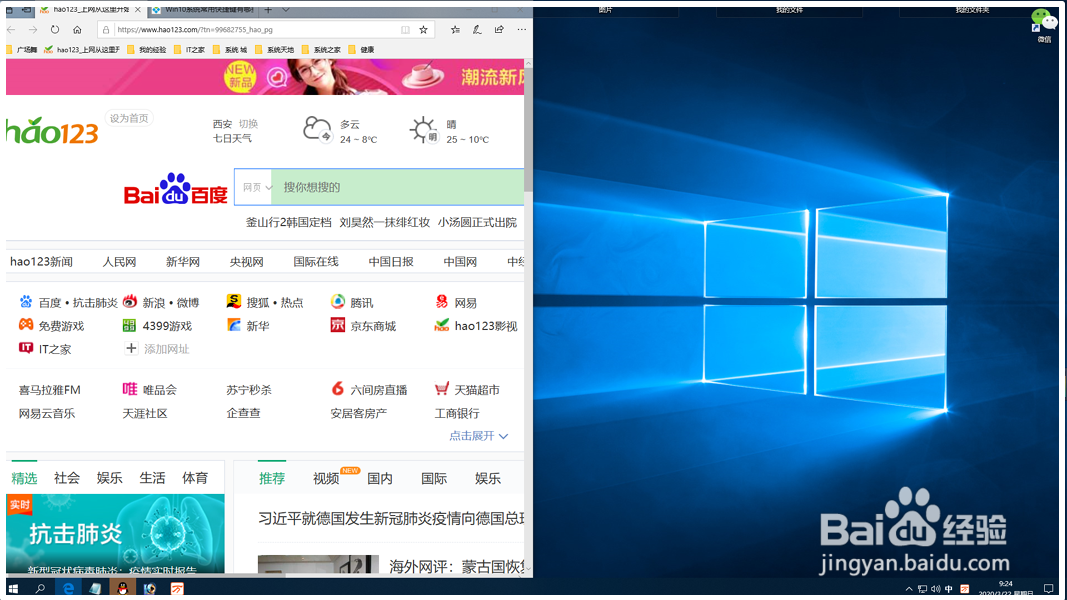
Task: Open 七日天气 forecast link
Action: (x=232, y=138)
